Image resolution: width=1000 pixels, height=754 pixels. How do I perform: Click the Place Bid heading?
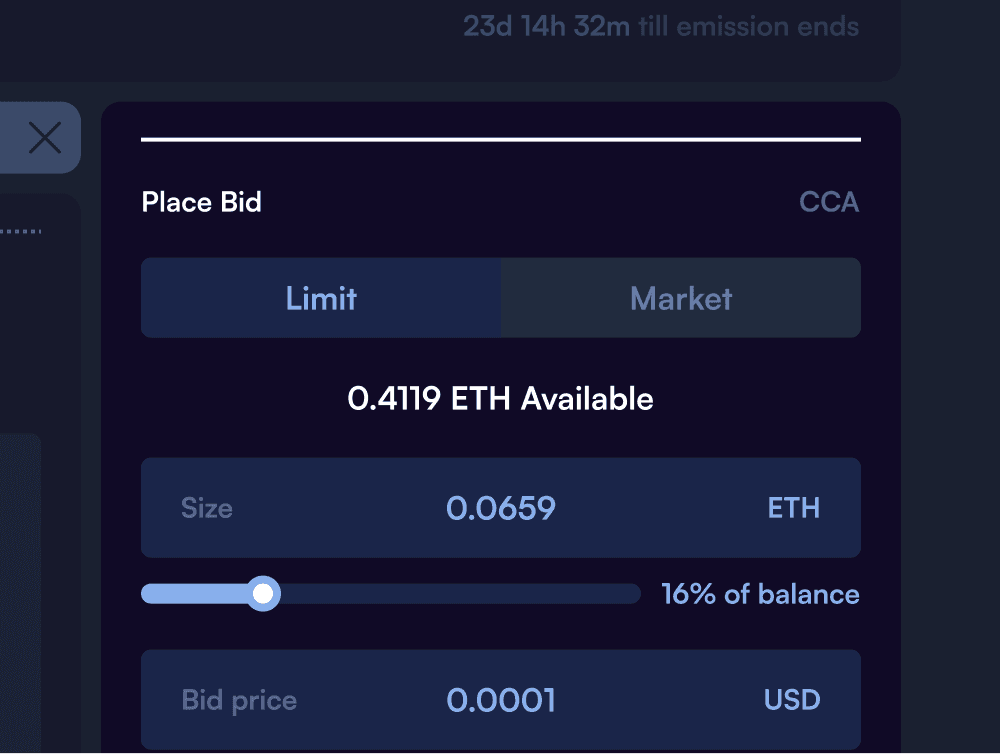tap(202, 202)
